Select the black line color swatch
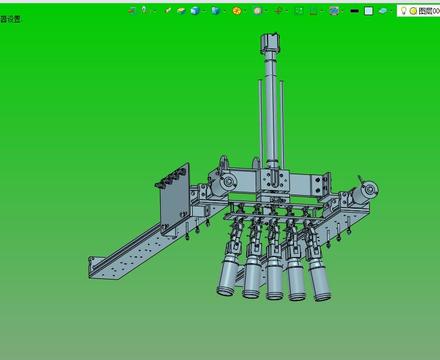This screenshot has width=440, height=360. pos(355,11)
